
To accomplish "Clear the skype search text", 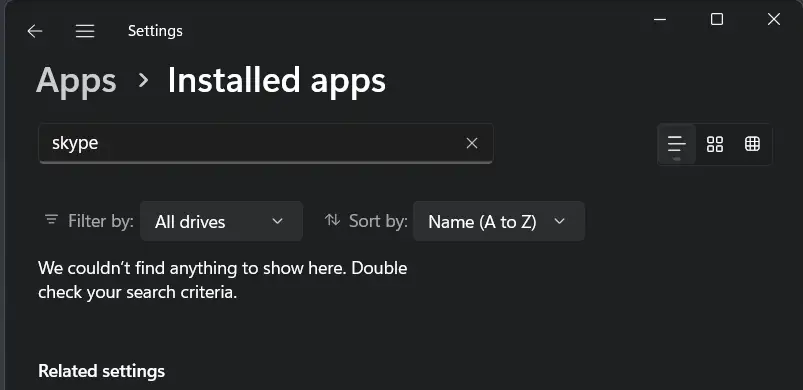I will tap(472, 143).
